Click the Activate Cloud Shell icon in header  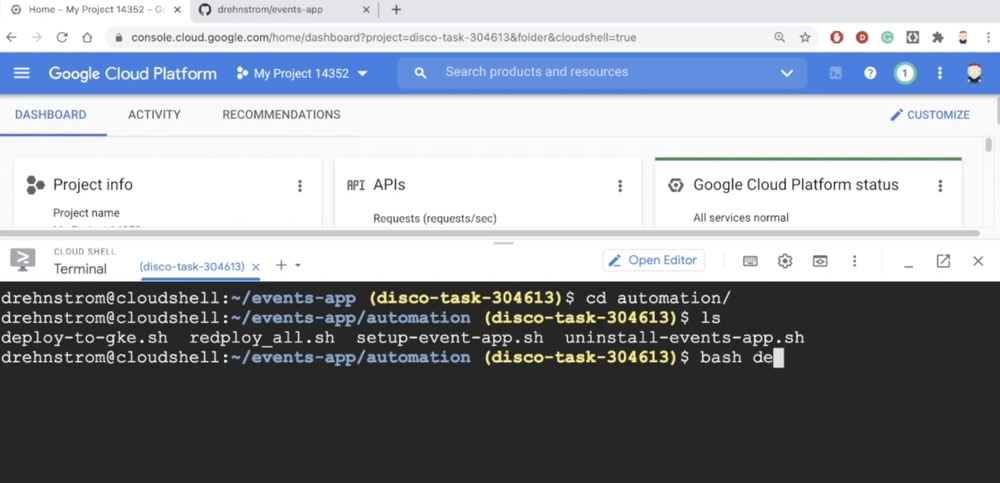click(835, 73)
